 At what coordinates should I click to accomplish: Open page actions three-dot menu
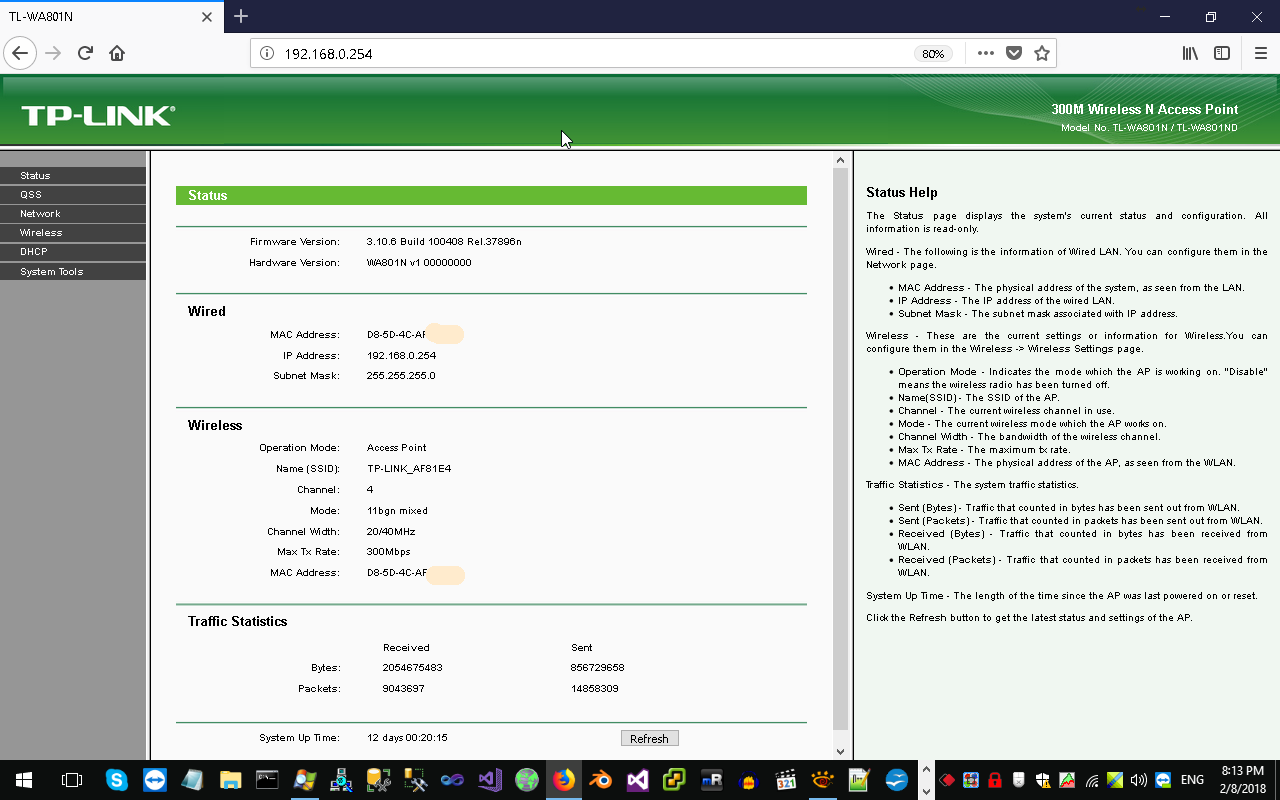(986, 53)
